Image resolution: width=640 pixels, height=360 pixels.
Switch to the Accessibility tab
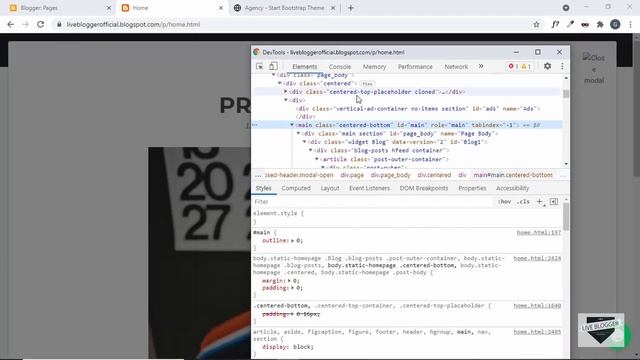pos(512,188)
